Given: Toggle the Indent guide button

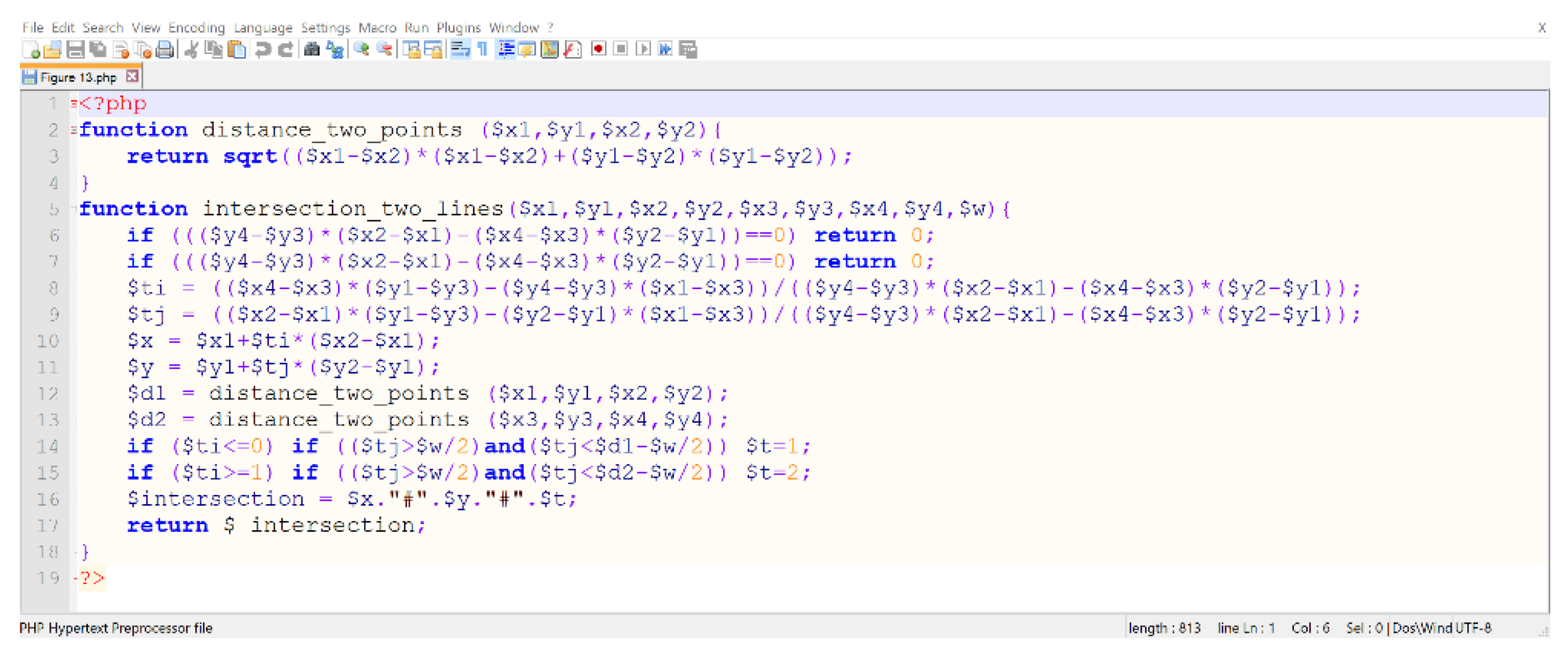Looking at the screenshot, I should point(506,50).
